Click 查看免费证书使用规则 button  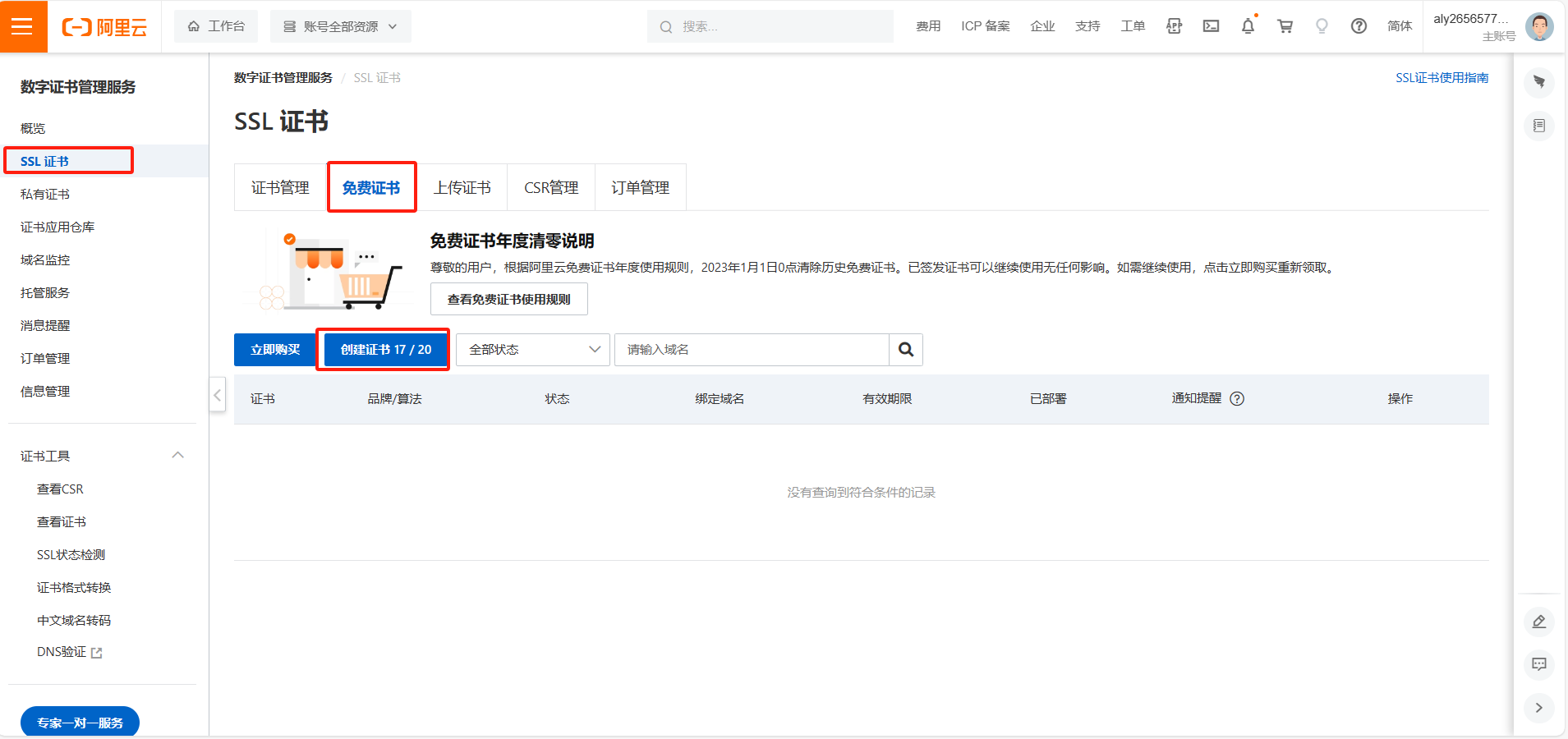click(509, 299)
